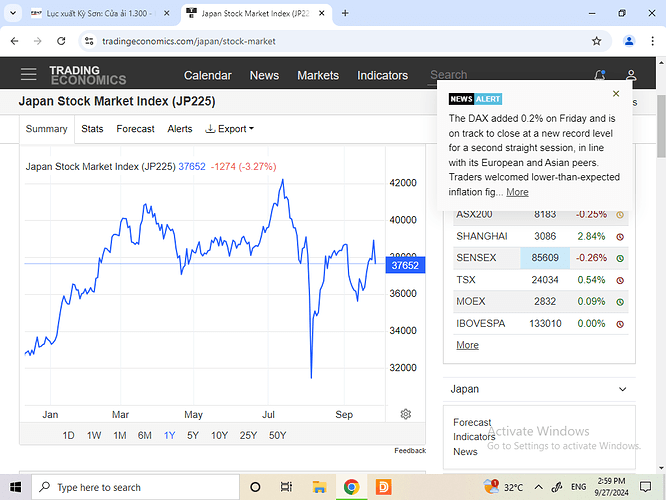Open the orange D app in taskbar
Image resolution: width=666 pixels, height=500 pixels.
click(x=384, y=487)
